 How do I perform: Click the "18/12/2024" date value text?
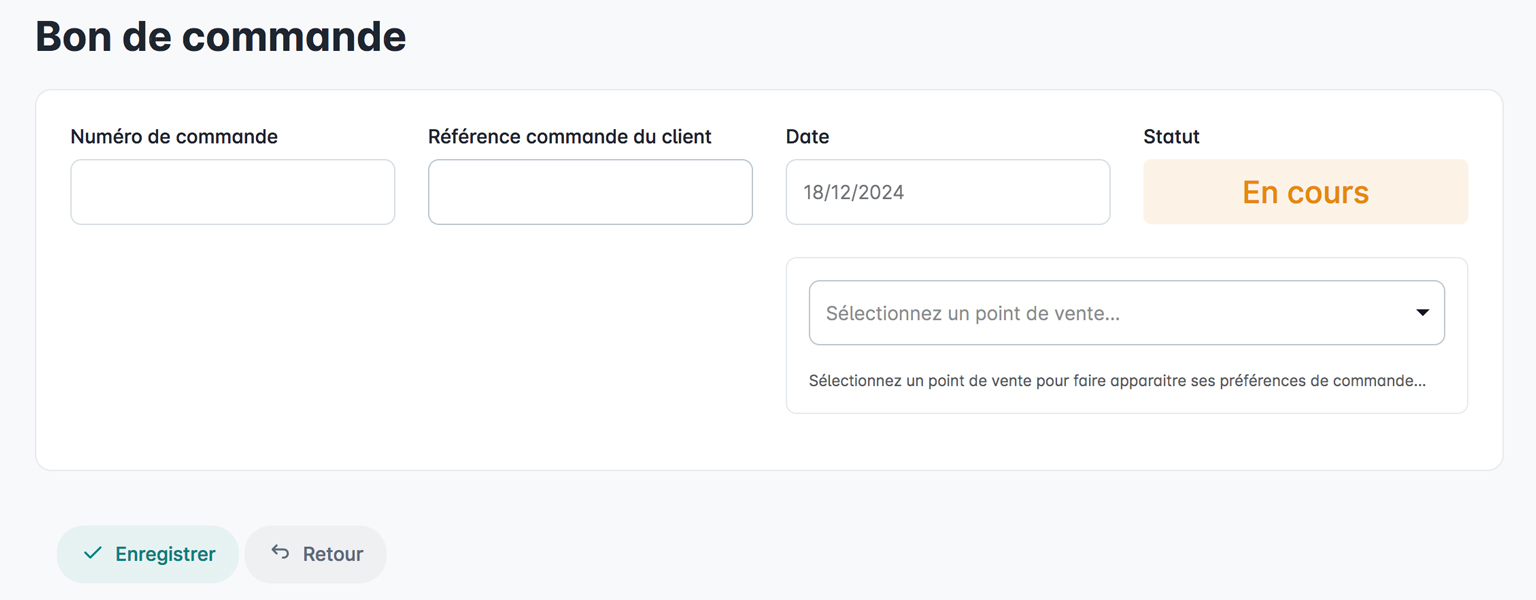click(x=853, y=193)
